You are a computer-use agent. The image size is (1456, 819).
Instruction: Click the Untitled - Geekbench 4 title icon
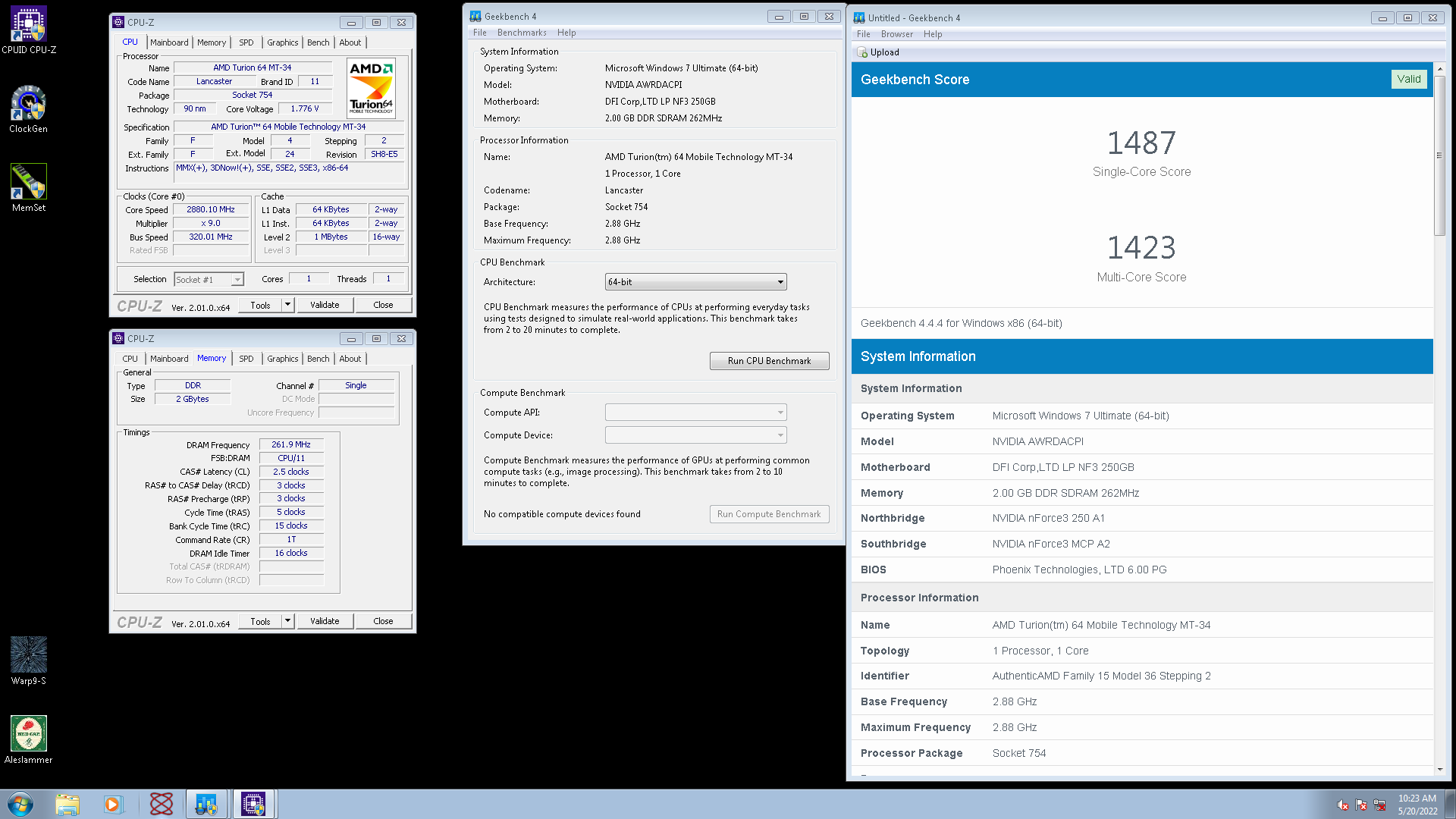859,17
